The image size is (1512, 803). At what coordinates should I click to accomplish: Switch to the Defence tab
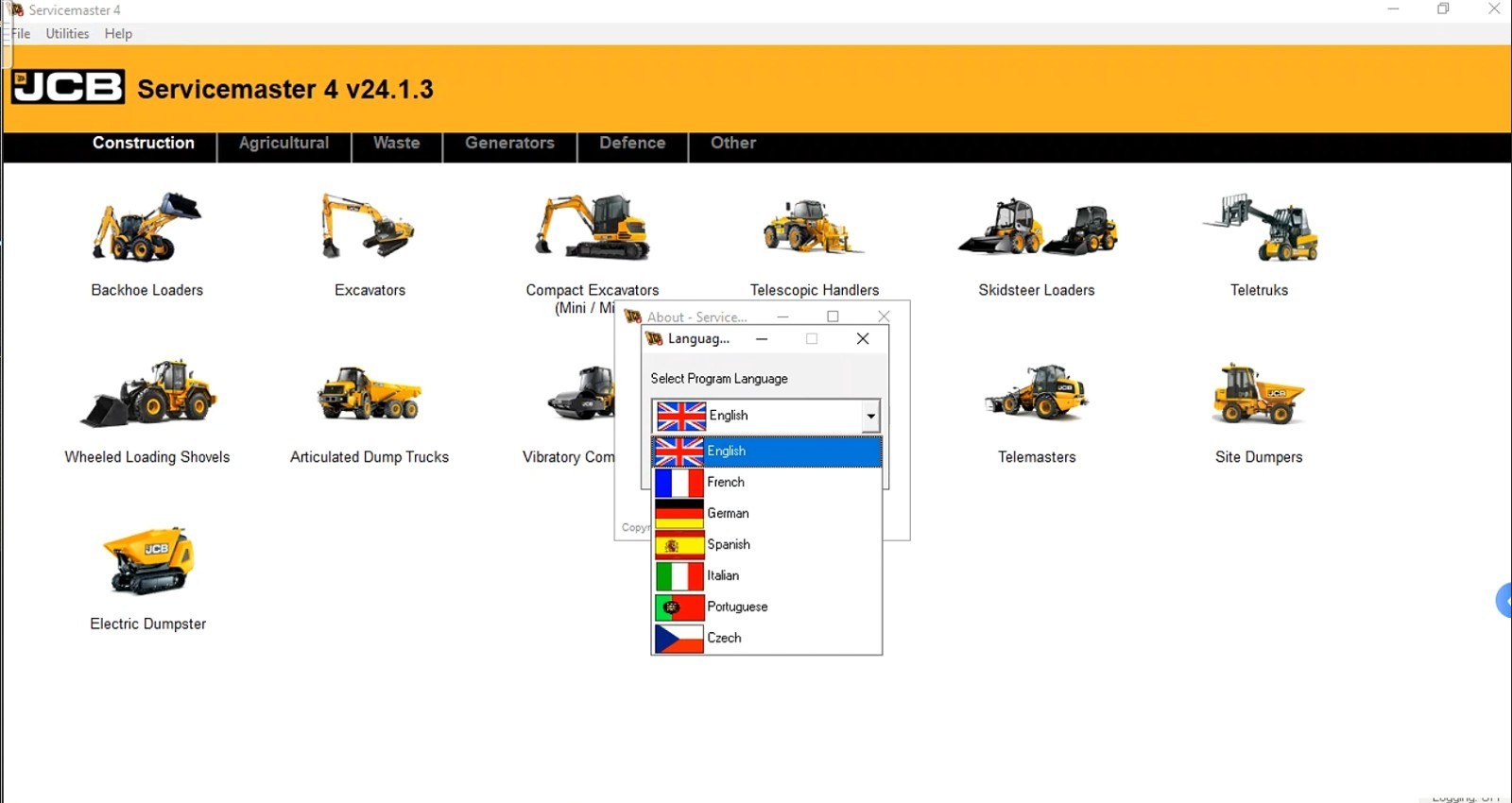(x=633, y=144)
